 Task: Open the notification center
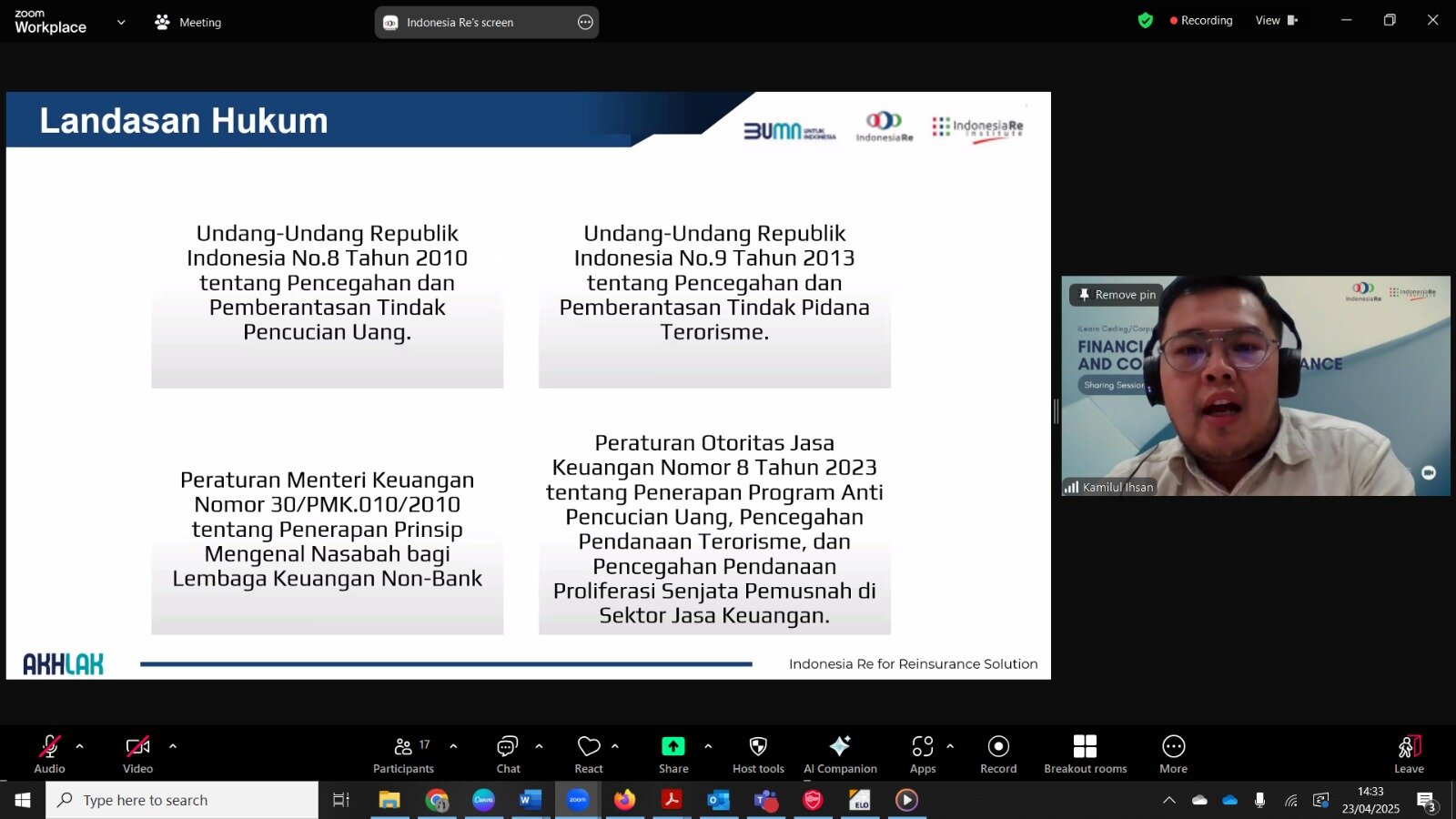[x=1426, y=801]
